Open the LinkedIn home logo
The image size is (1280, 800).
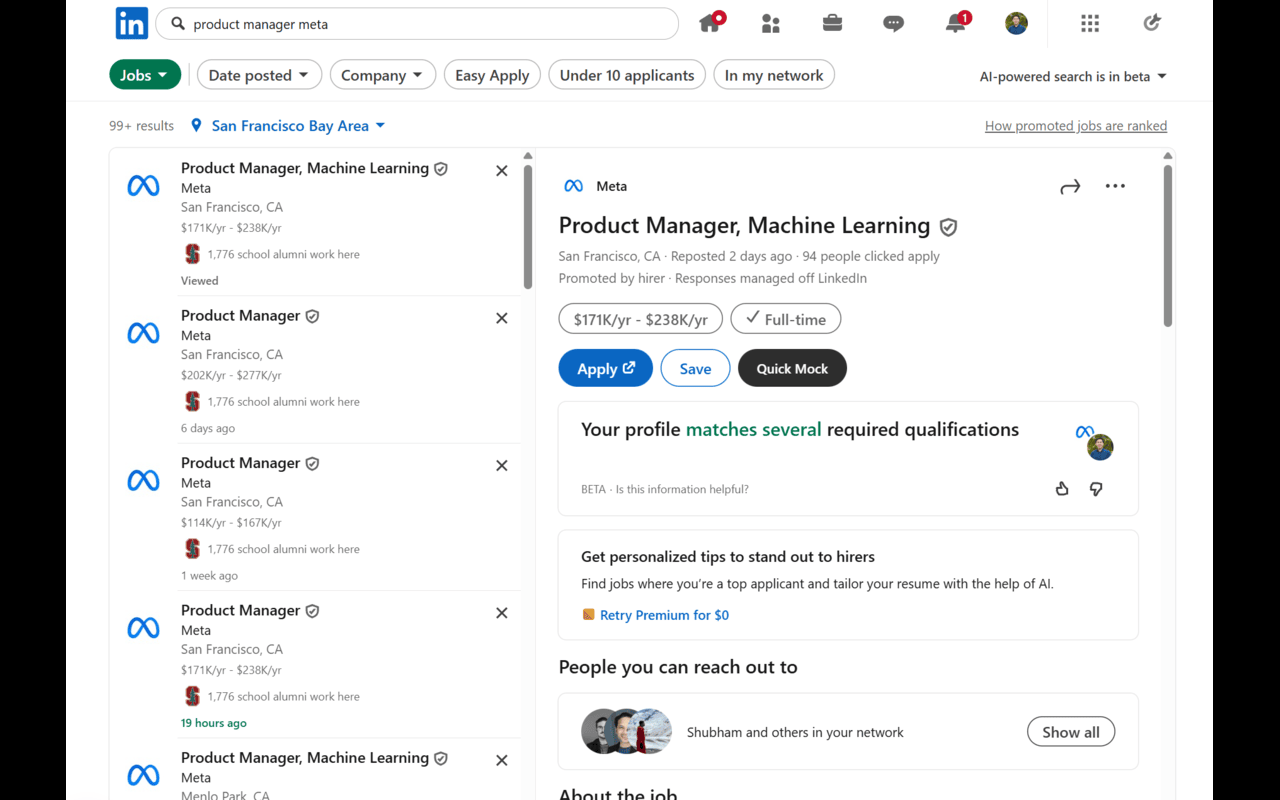pos(132,23)
